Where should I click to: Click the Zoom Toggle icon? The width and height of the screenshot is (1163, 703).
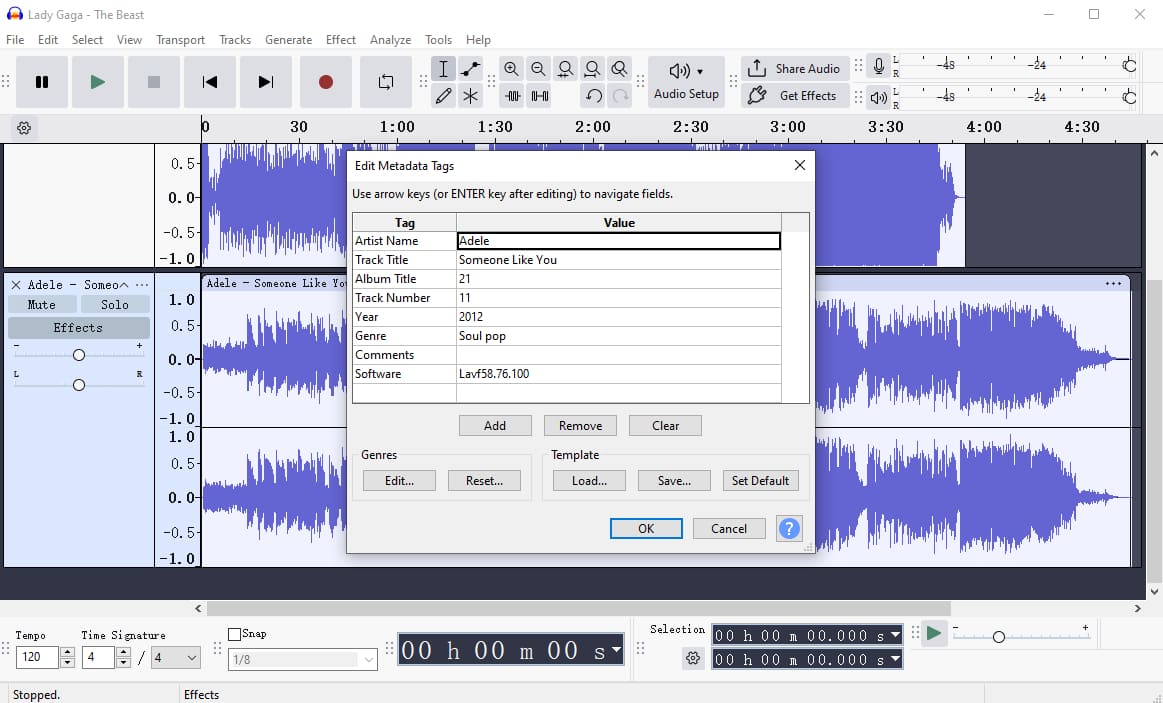[x=619, y=69]
